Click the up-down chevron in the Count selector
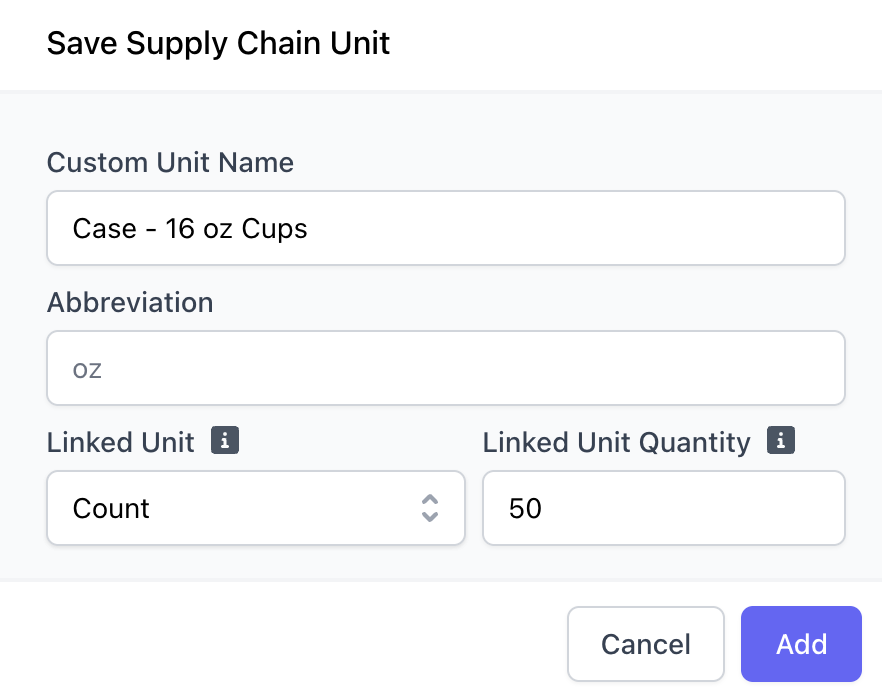Screen dimensions: 882x700 [430, 508]
